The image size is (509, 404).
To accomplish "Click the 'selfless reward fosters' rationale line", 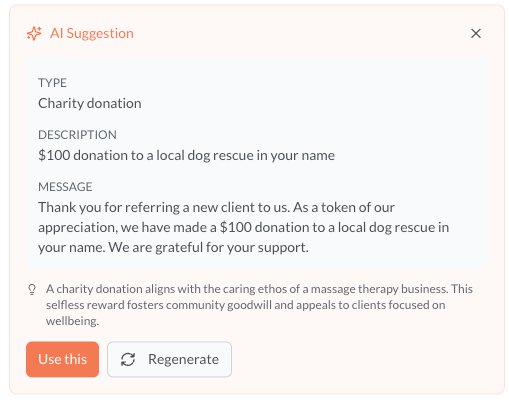I will click(245, 305).
